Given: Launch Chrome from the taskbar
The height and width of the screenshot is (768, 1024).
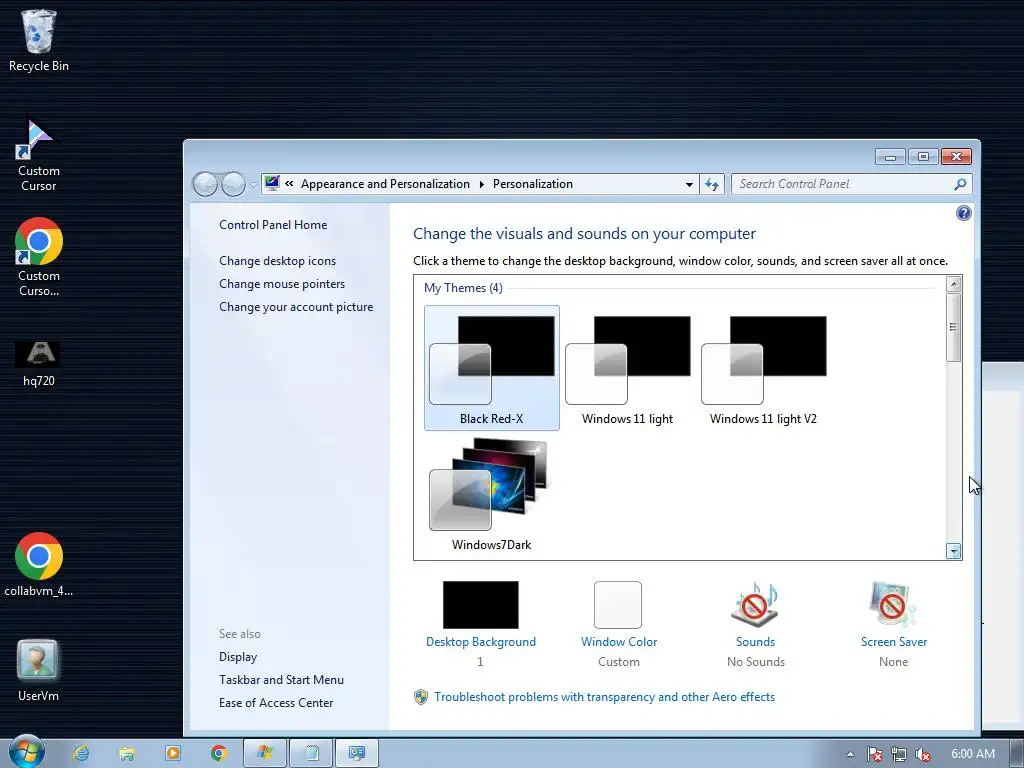Looking at the screenshot, I should coord(218,754).
